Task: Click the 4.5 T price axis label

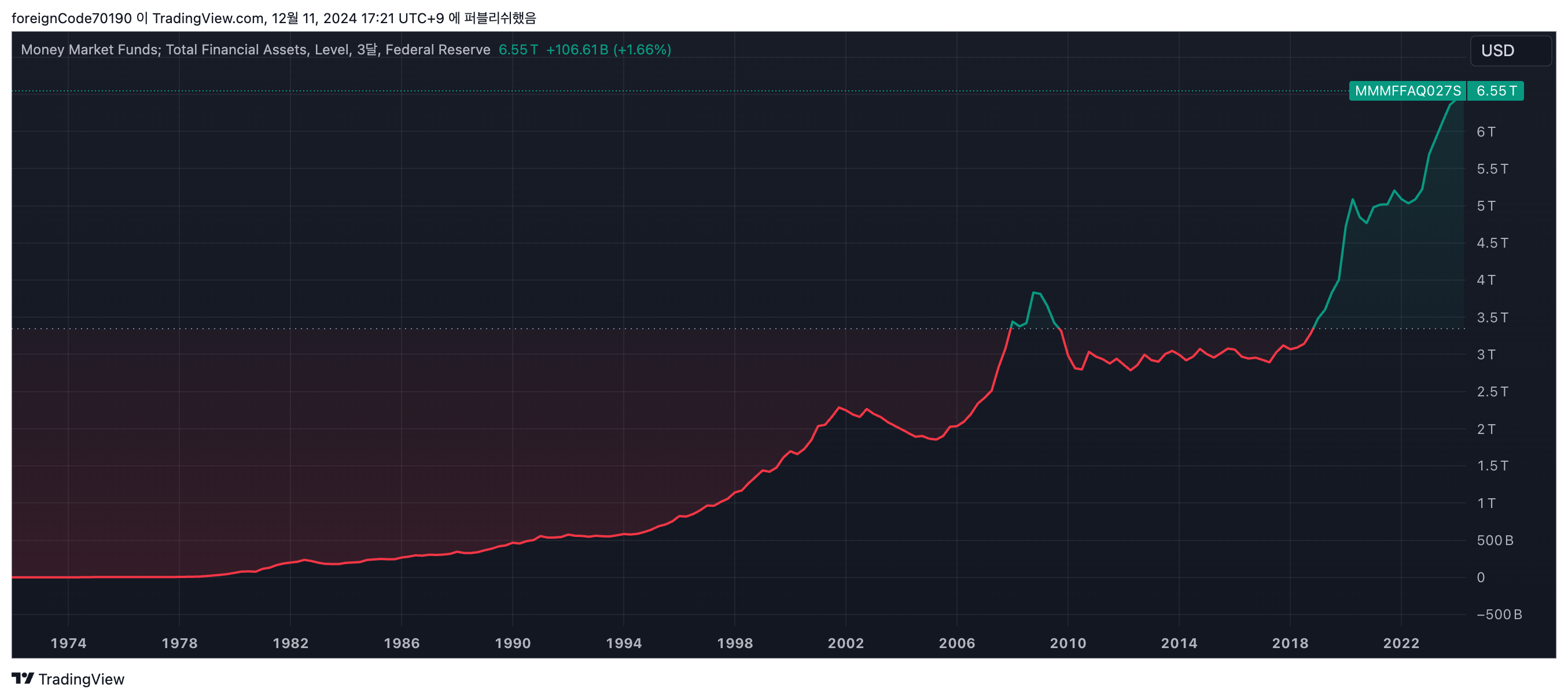Action: [x=1493, y=243]
